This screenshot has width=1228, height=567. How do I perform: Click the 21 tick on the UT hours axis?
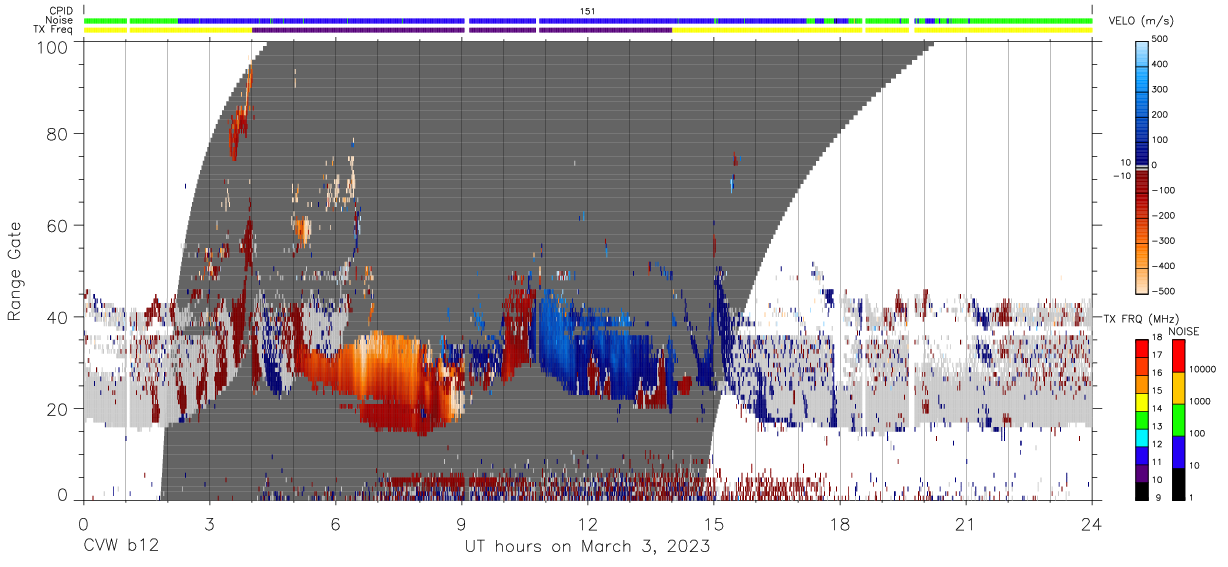coord(966,524)
